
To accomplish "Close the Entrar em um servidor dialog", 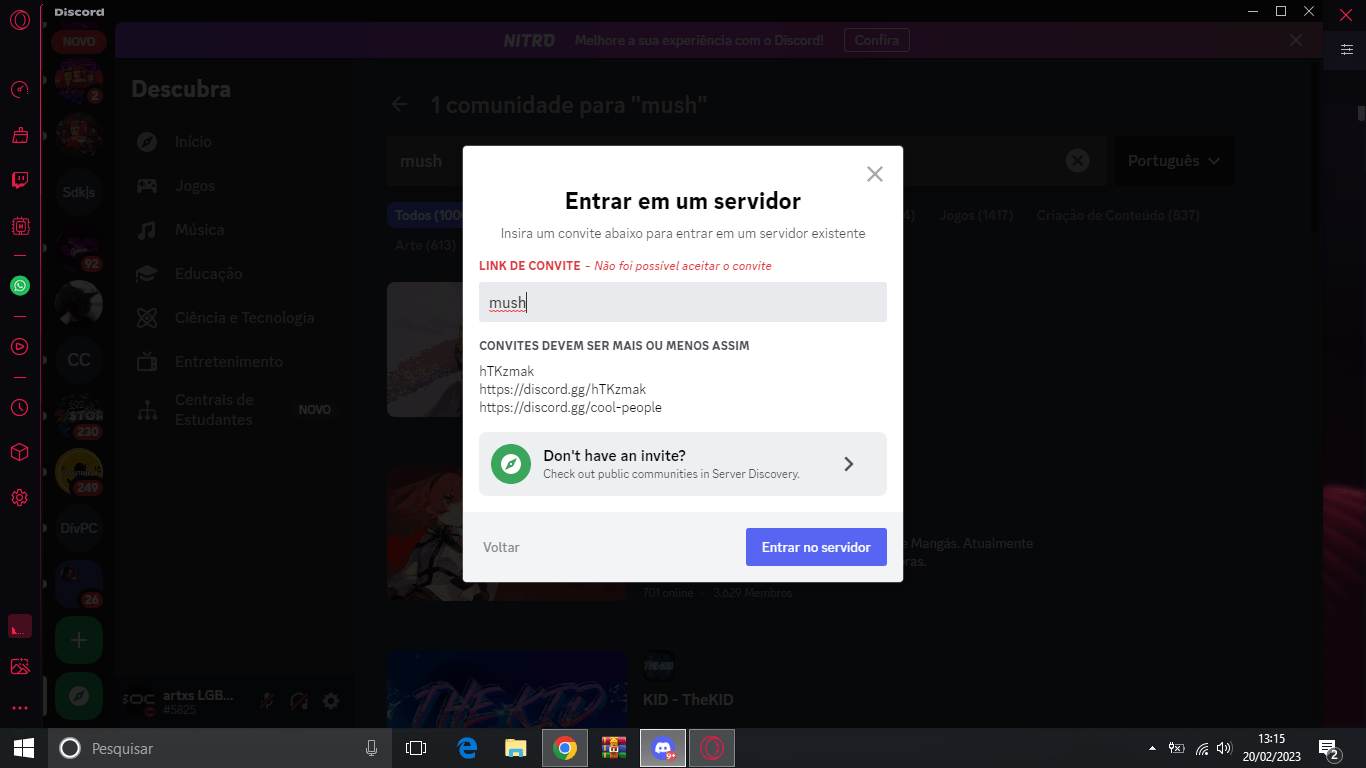I will coord(875,174).
